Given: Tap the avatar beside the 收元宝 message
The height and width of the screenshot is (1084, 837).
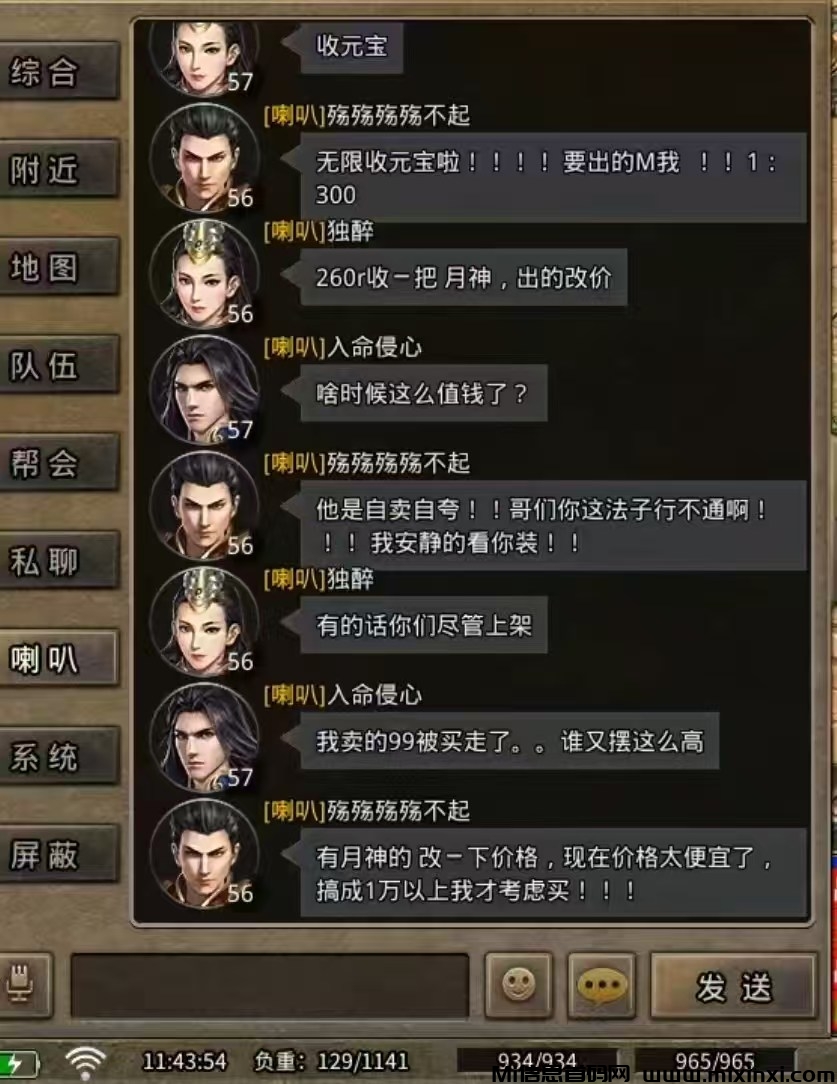Looking at the screenshot, I should 205,57.
